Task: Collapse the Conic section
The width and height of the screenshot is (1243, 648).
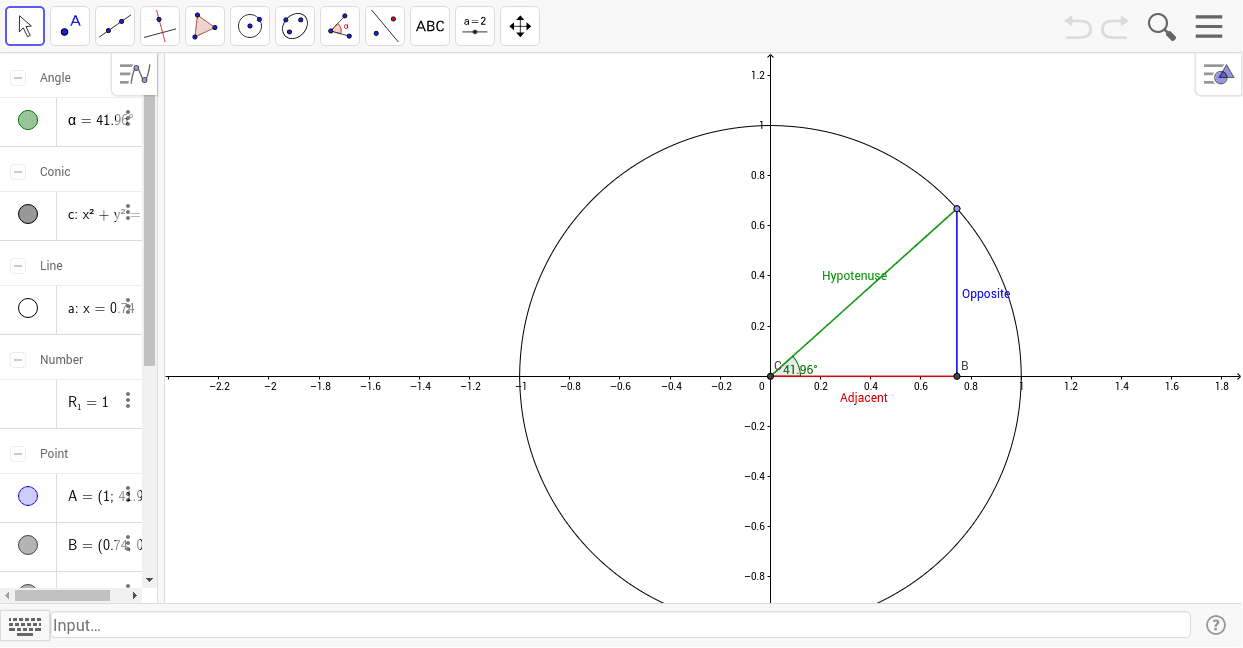Action: (x=16, y=171)
